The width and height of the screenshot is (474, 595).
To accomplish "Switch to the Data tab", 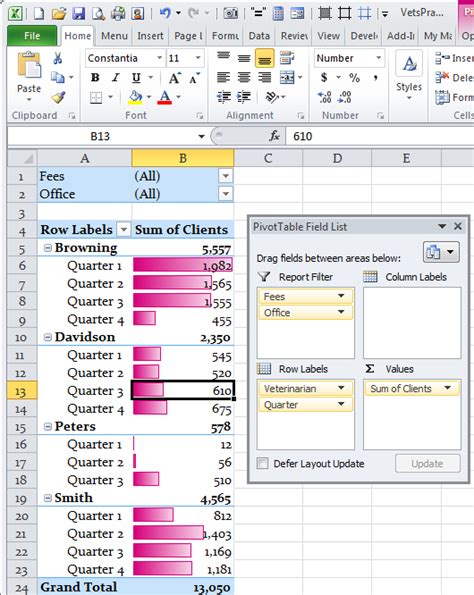I will [259, 36].
